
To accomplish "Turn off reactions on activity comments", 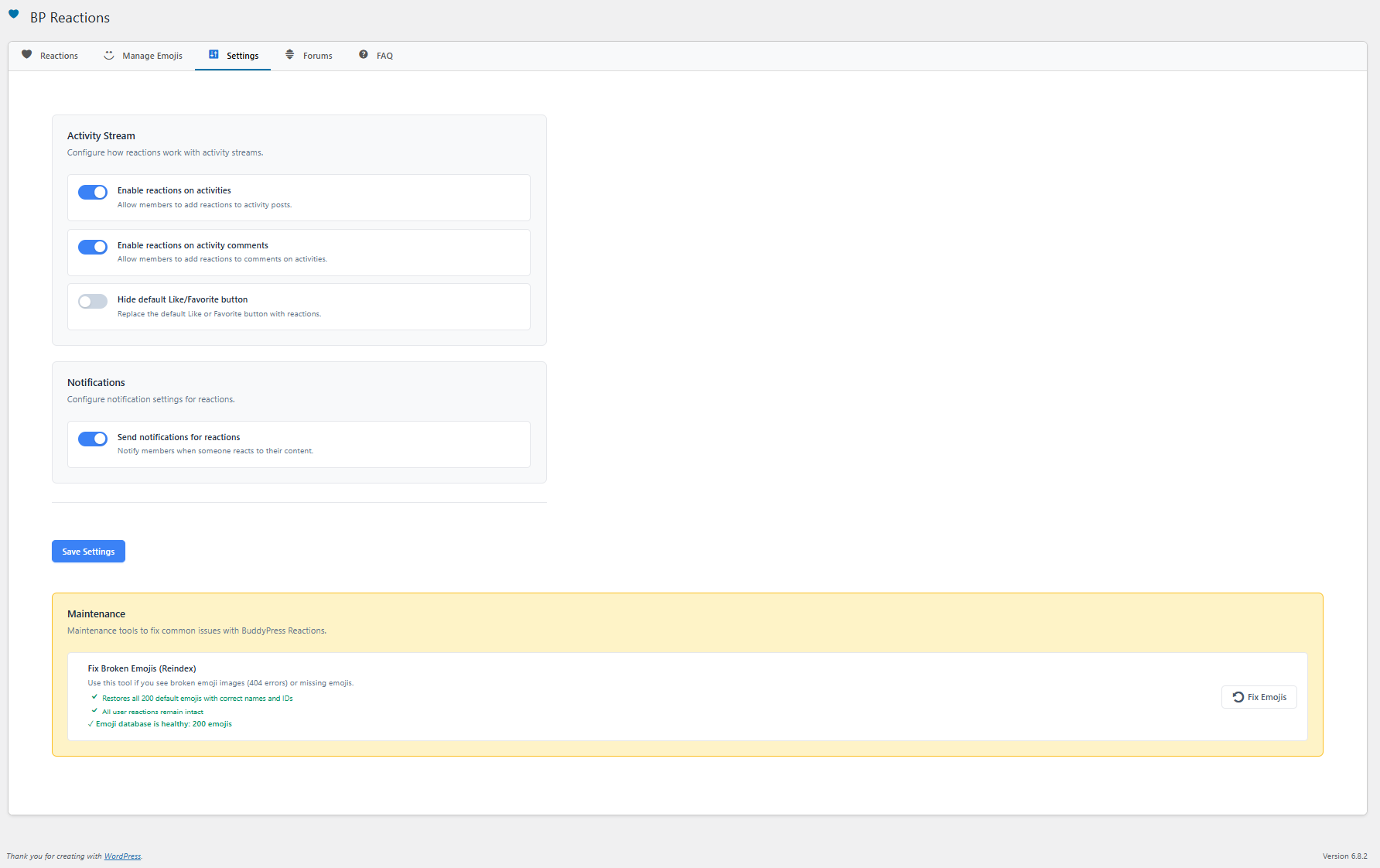I will 93,247.
